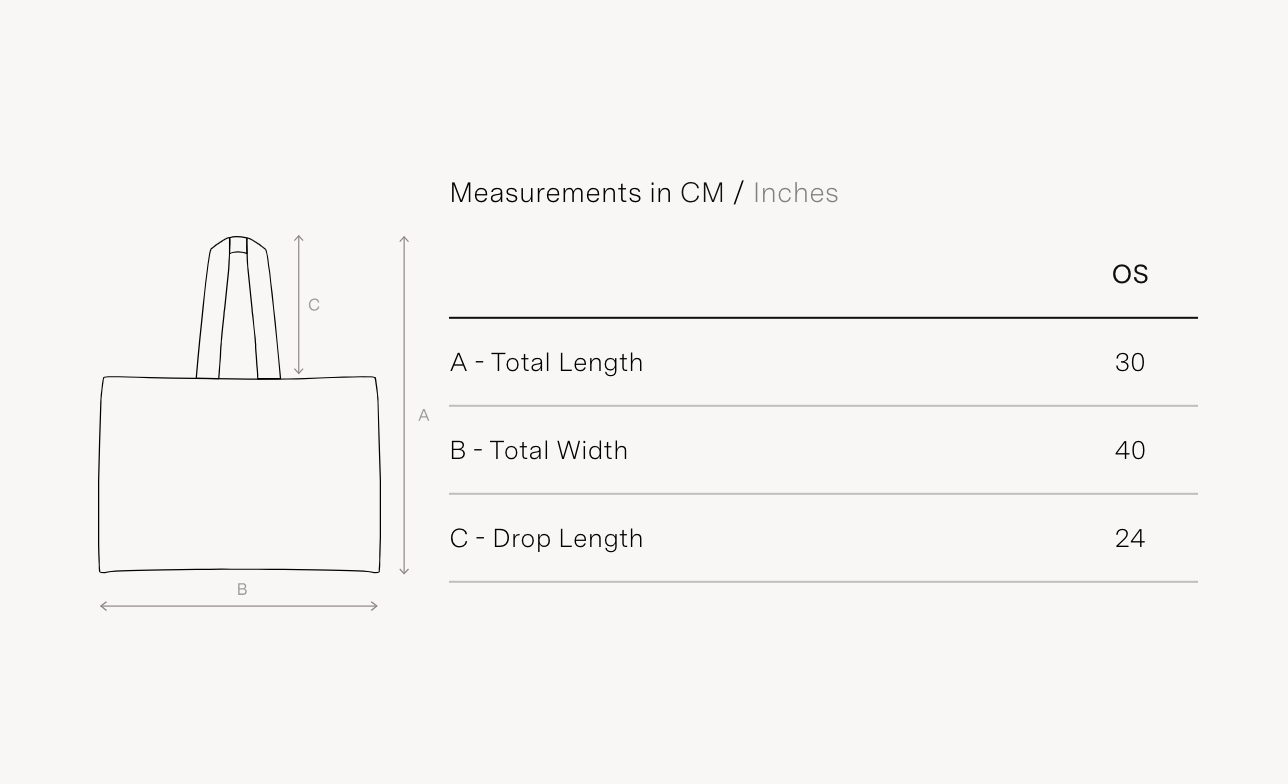Select the A - Total Length row label
The width and height of the screenshot is (1288, 784).
point(546,363)
